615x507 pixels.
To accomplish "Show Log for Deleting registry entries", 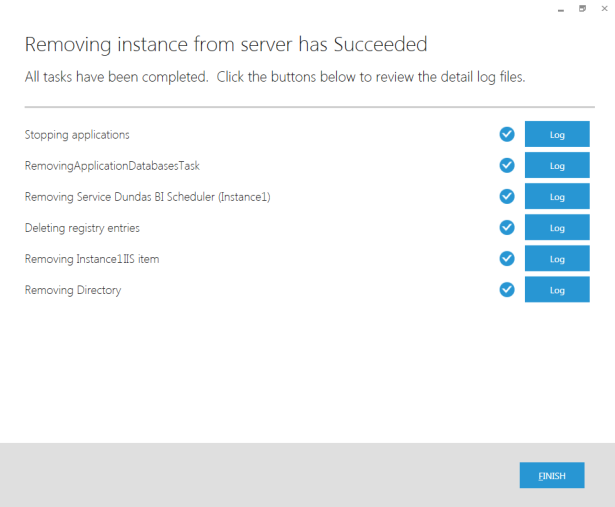I will (x=557, y=227).
